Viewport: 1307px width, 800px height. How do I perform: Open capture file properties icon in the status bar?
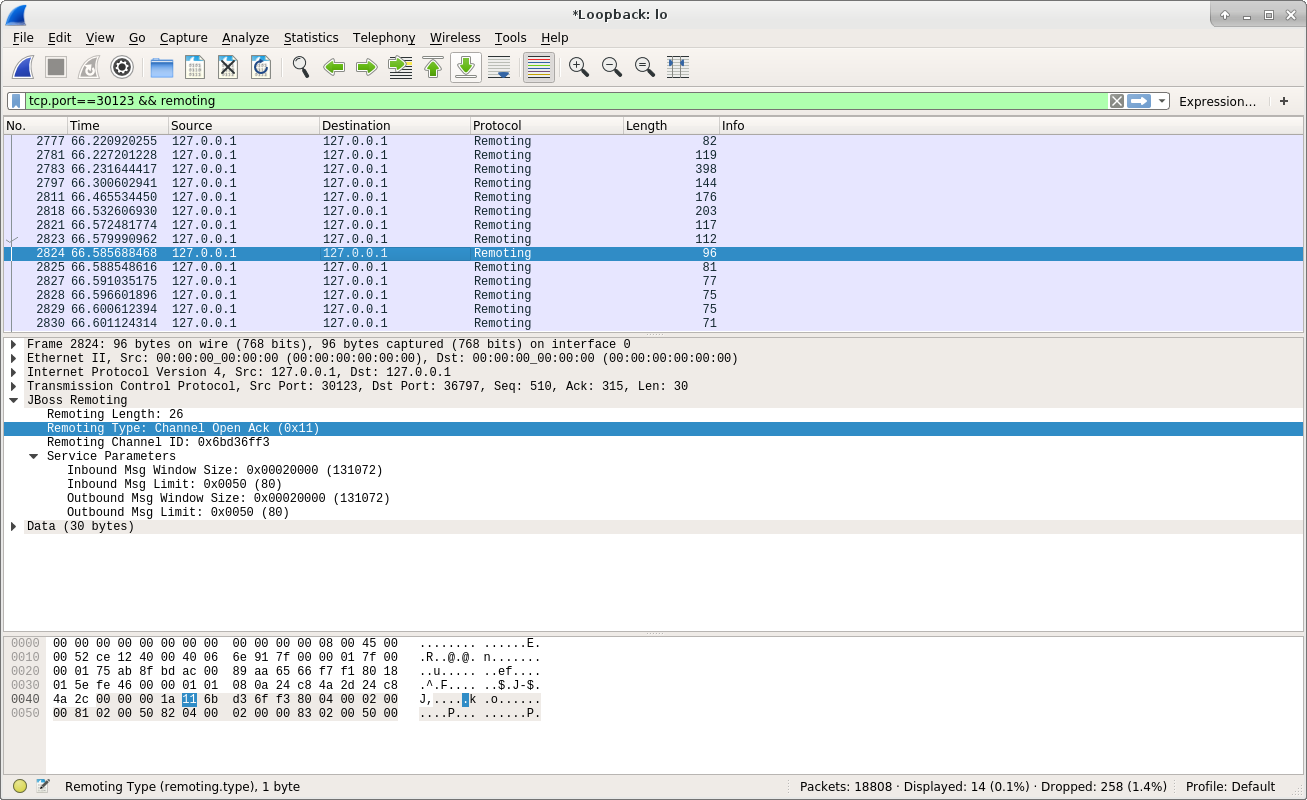pos(43,786)
